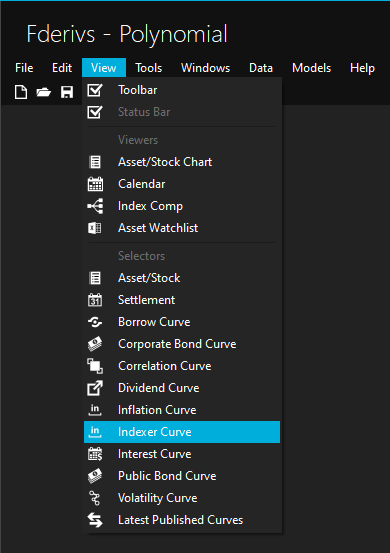Click the Save disk toolbar icon
Screen dimensions: 390x553
pos(67,92)
